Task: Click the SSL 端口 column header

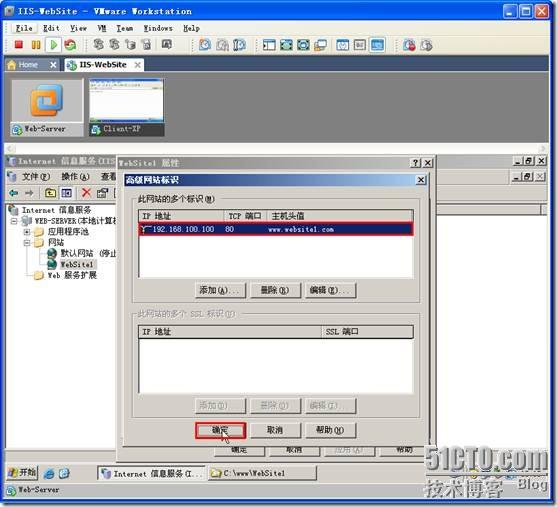Action: [367, 332]
